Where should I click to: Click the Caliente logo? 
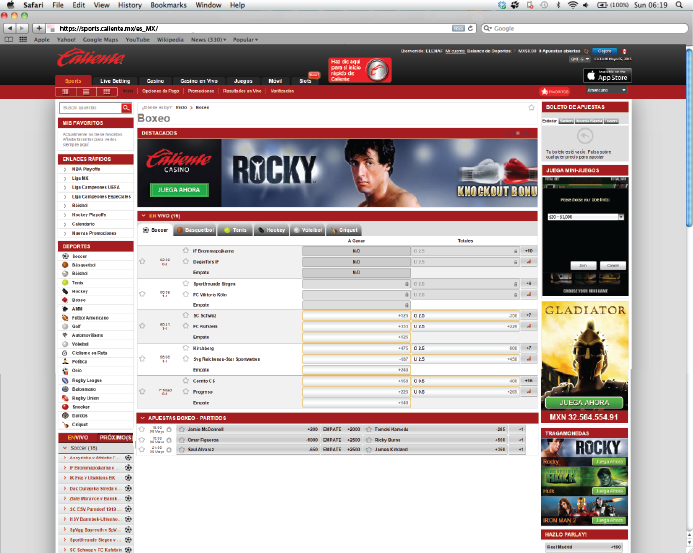tap(91, 58)
